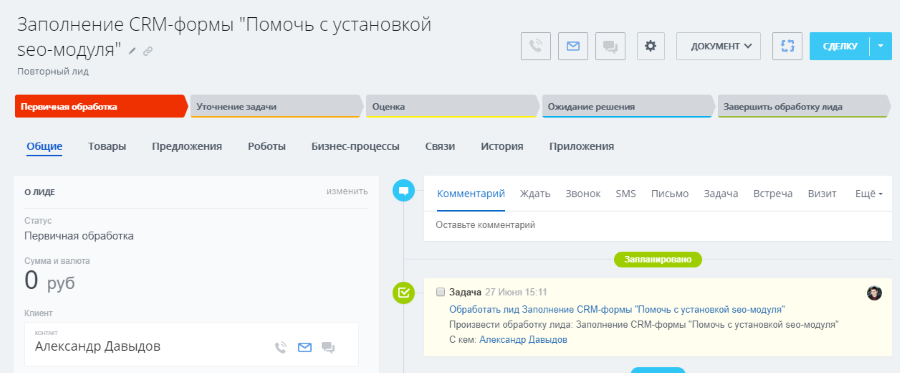Select the Ждать activity tab
Viewport: 900px width, 373px height.
(535, 193)
